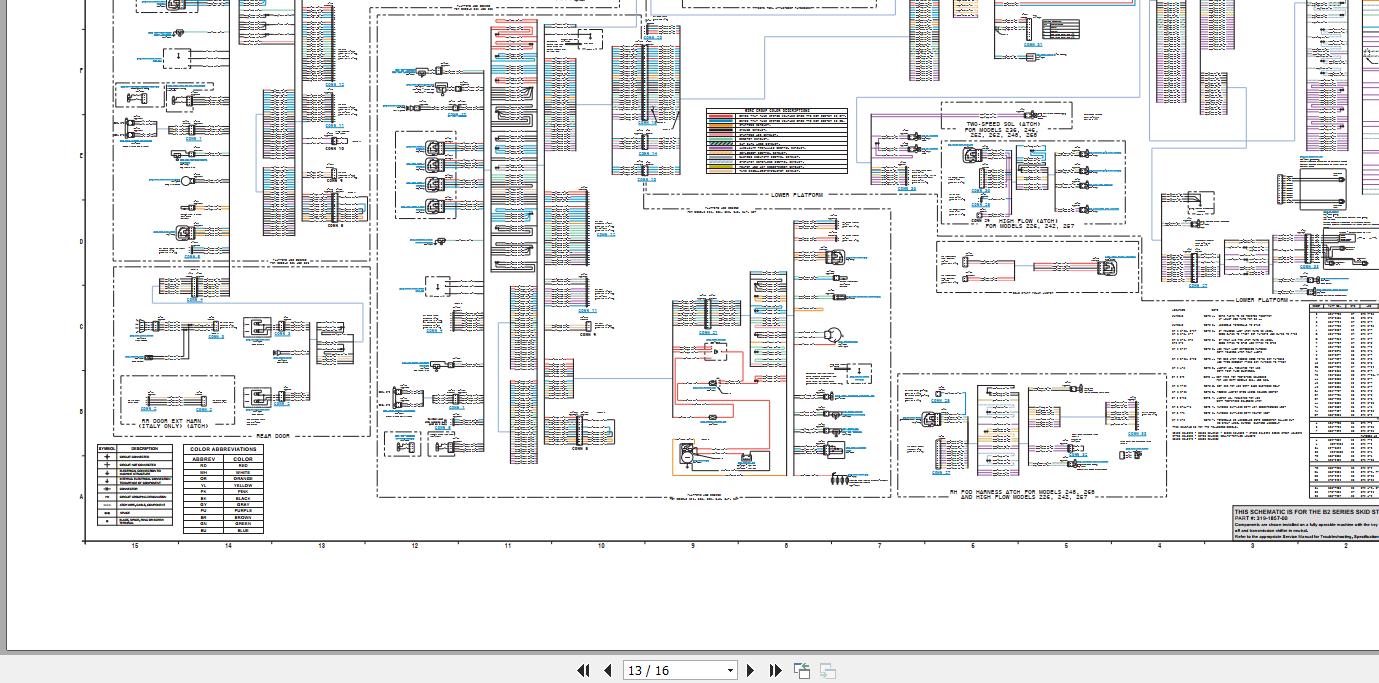Image resolution: width=1379 pixels, height=683 pixels.
Task: Click the wire group color descriptions legend
Action: pos(776,142)
